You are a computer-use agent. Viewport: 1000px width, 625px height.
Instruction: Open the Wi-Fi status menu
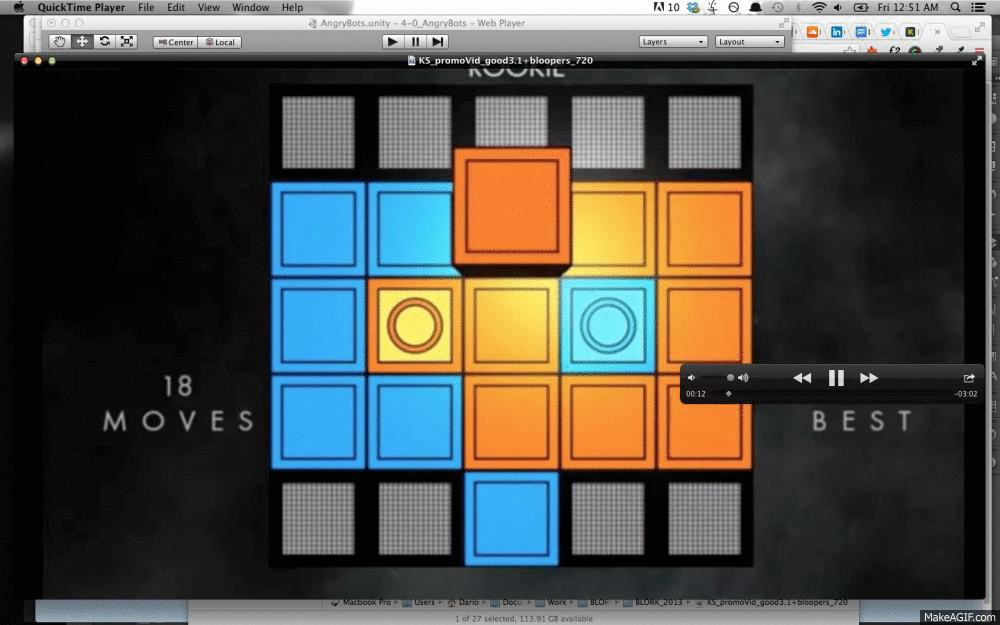(x=821, y=7)
